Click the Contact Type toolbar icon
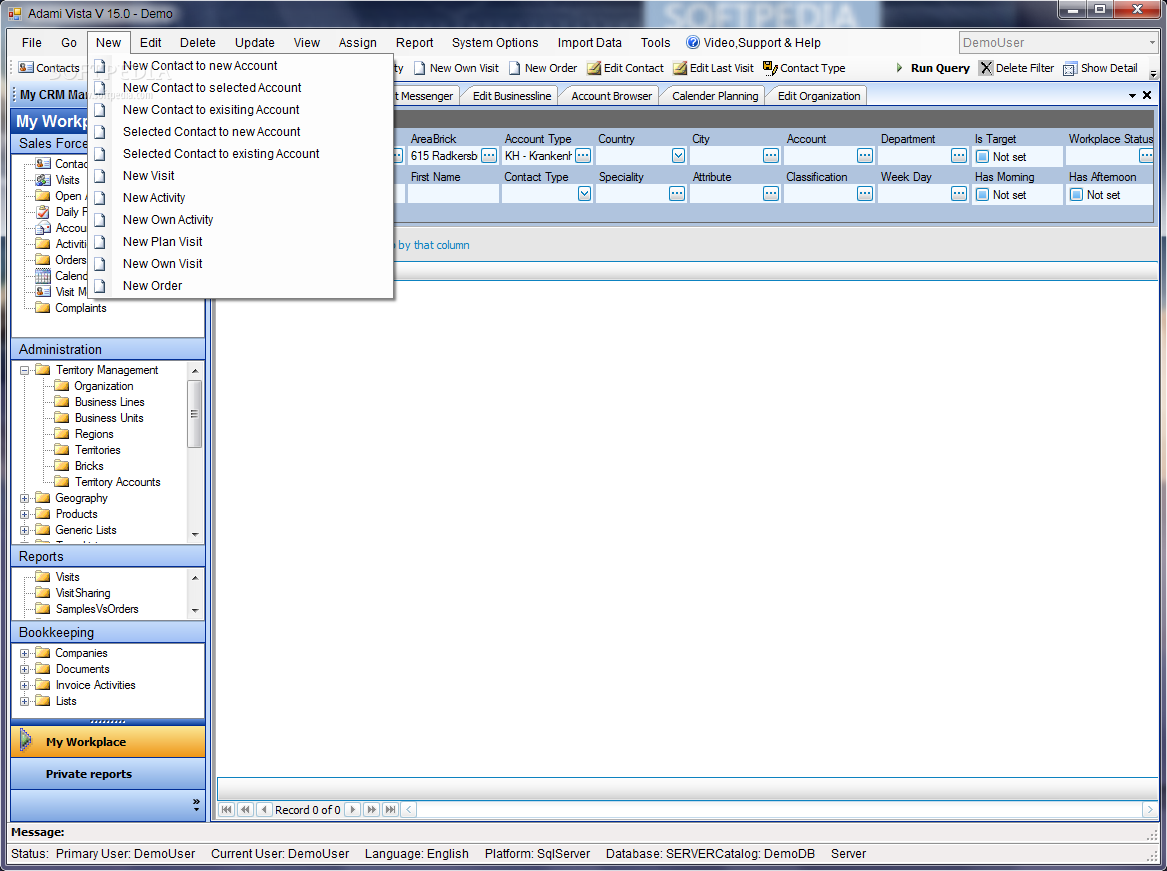The height and width of the screenshot is (871, 1167). coord(770,68)
